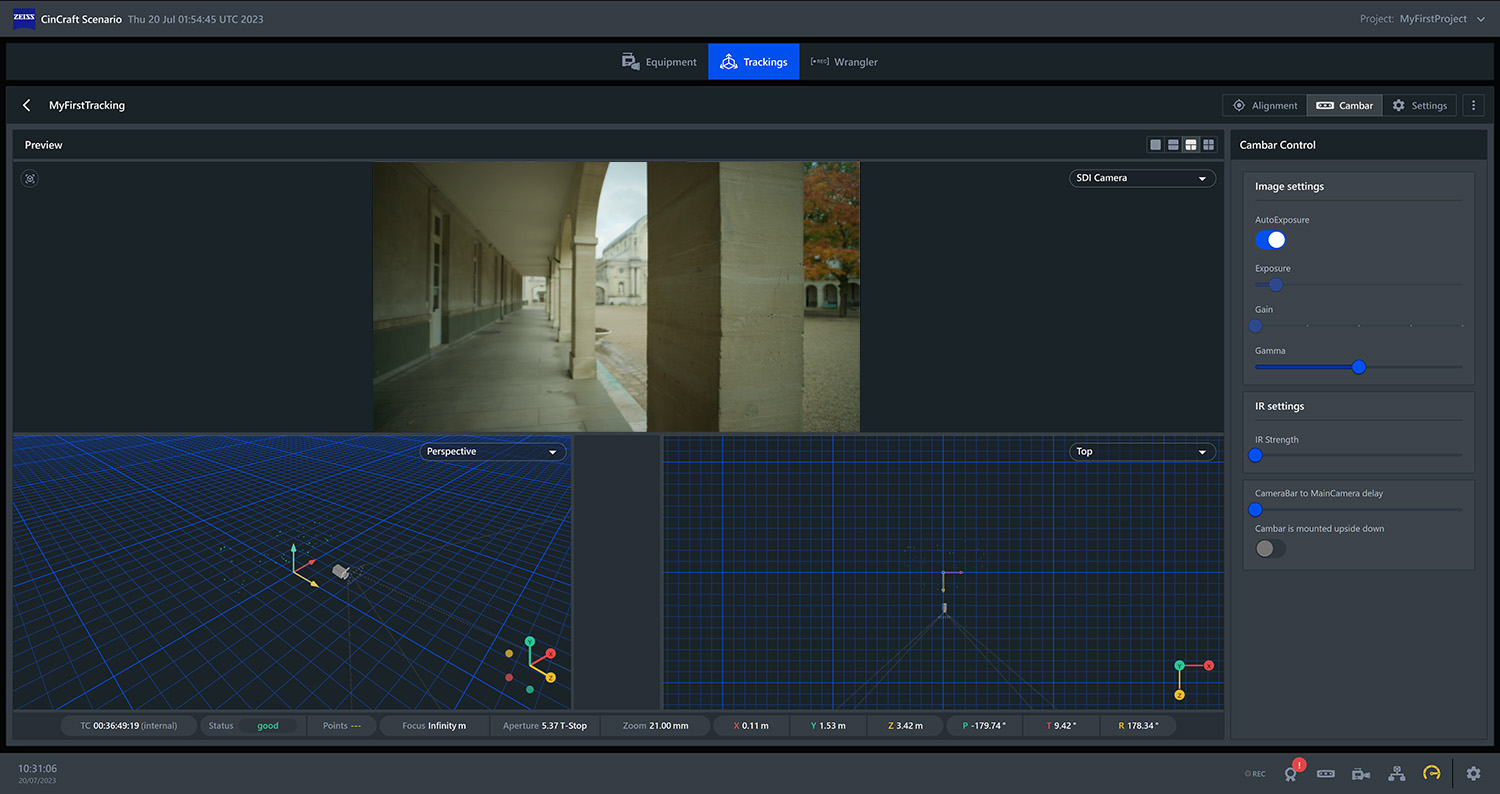This screenshot has height=794, width=1500.
Task: Click the back arrow next to MyFirstTracking
Action: pos(26,104)
